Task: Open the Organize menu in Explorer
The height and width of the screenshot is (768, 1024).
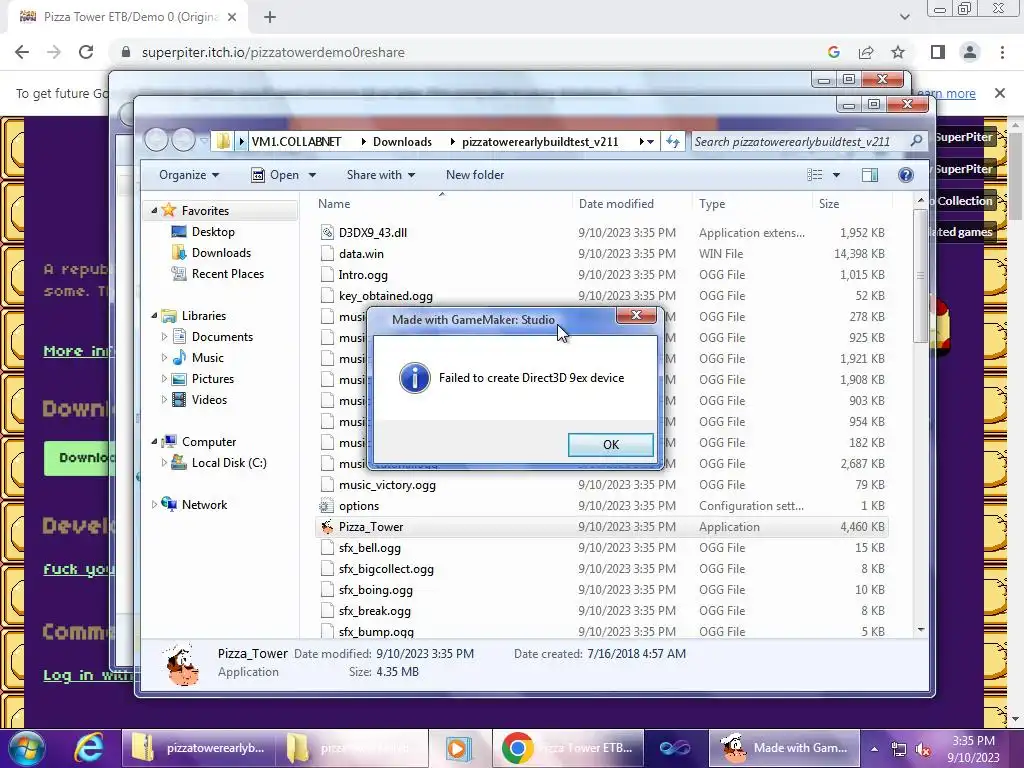Action: coord(189,175)
